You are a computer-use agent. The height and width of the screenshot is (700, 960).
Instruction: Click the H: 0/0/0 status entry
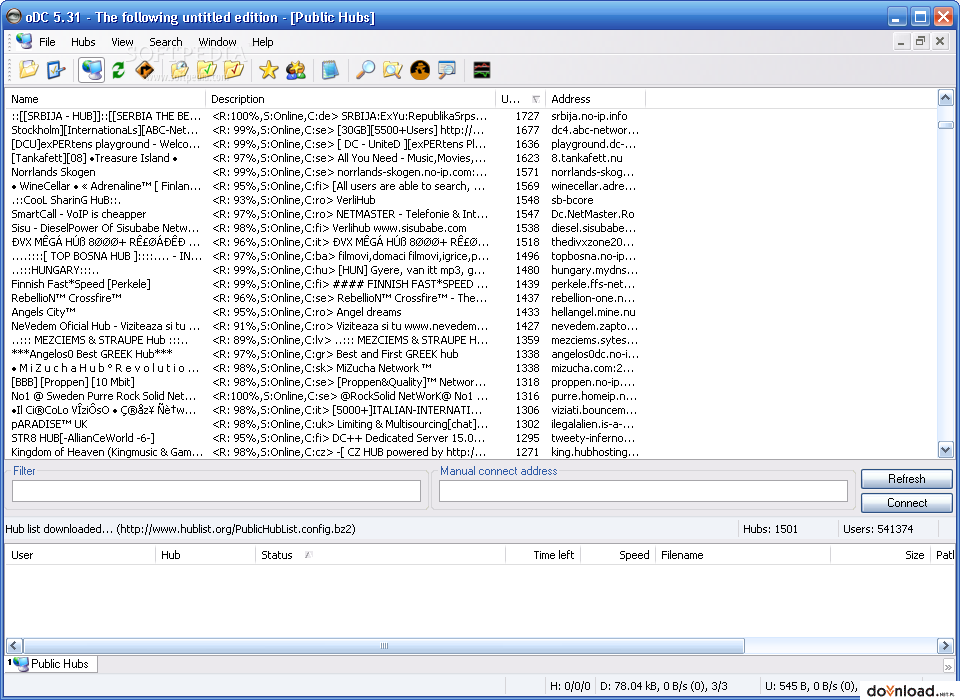click(570, 687)
